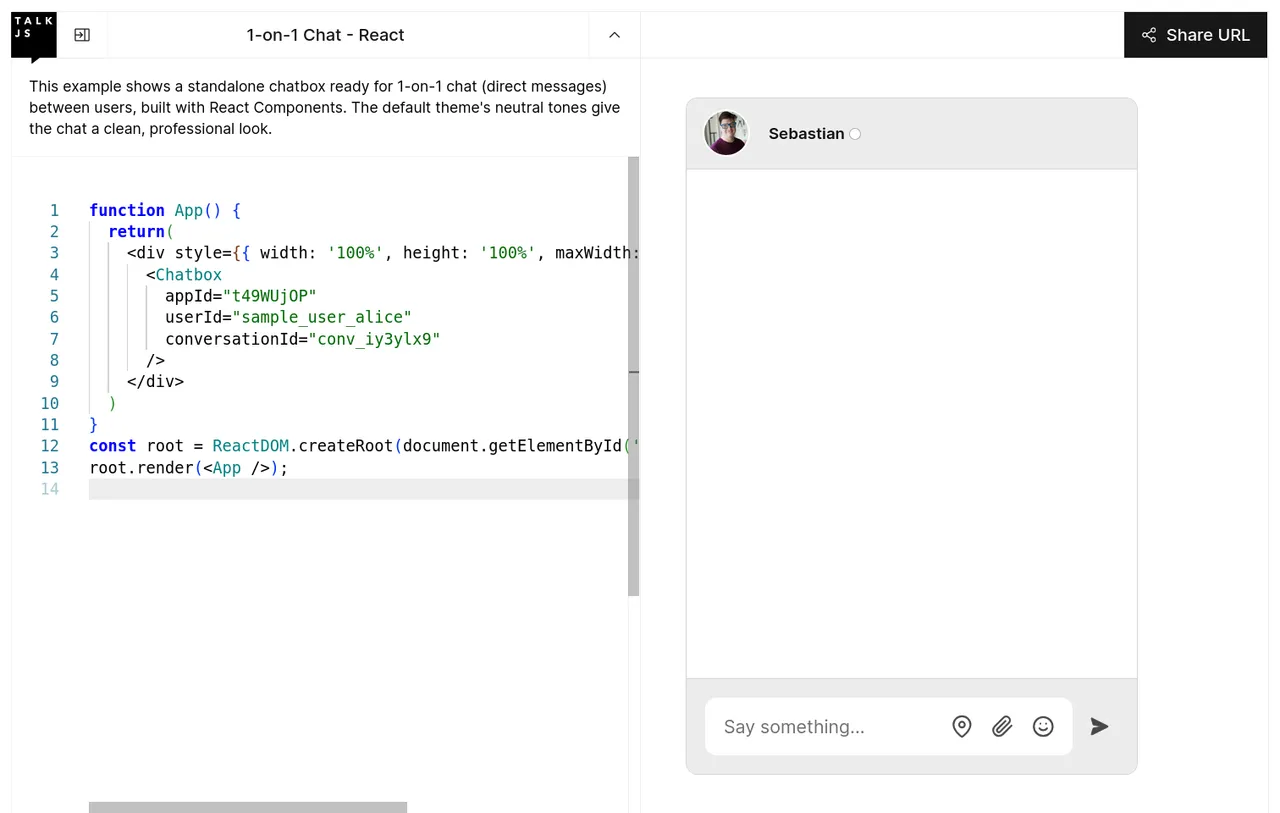Toggle the side panel icon beside the logo
The image size is (1280, 813).
(x=81, y=34)
